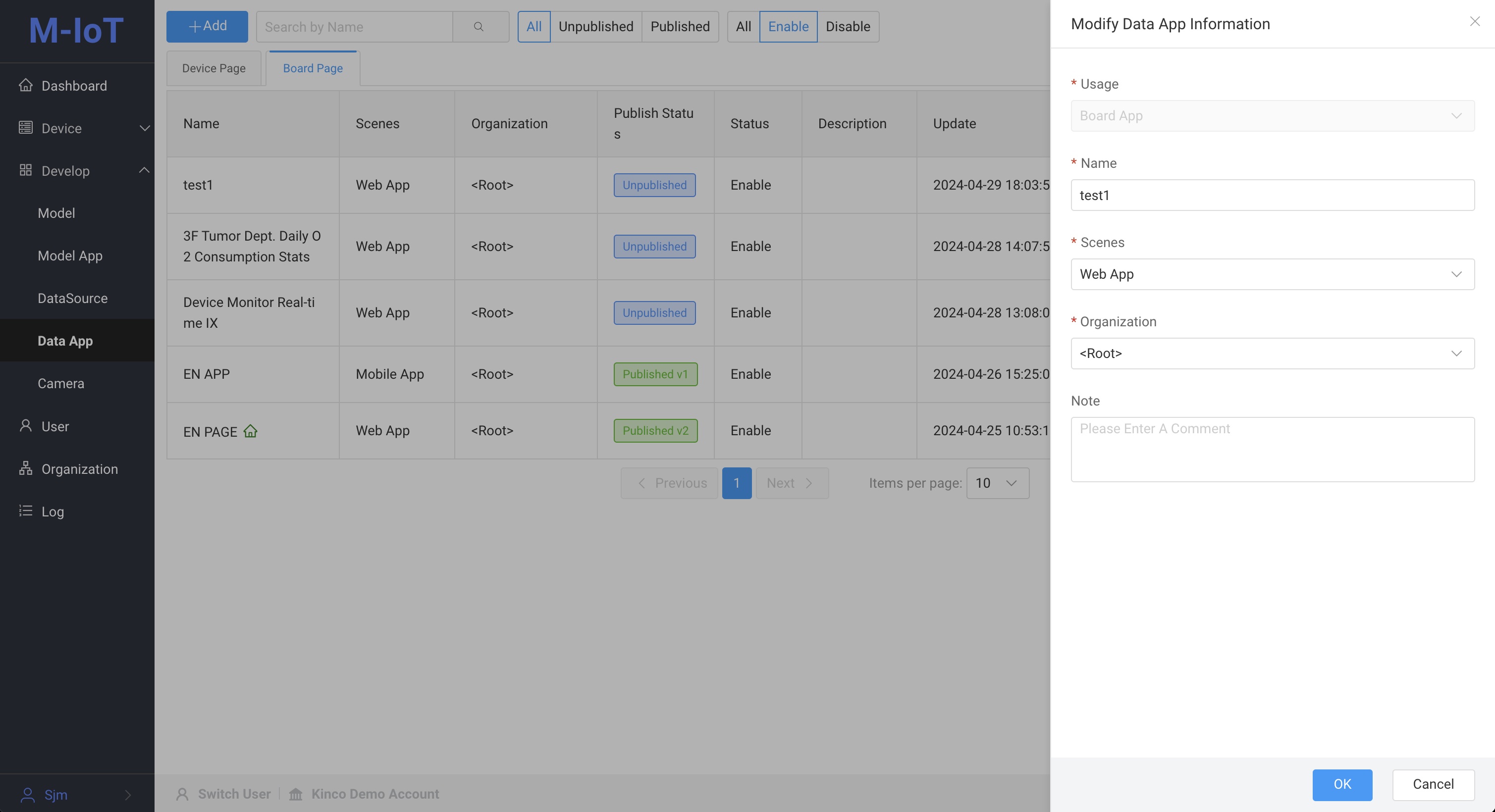Image resolution: width=1495 pixels, height=812 pixels.
Task: Click the User person icon in sidebar
Action: pyautogui.click(x=26, y=426)
